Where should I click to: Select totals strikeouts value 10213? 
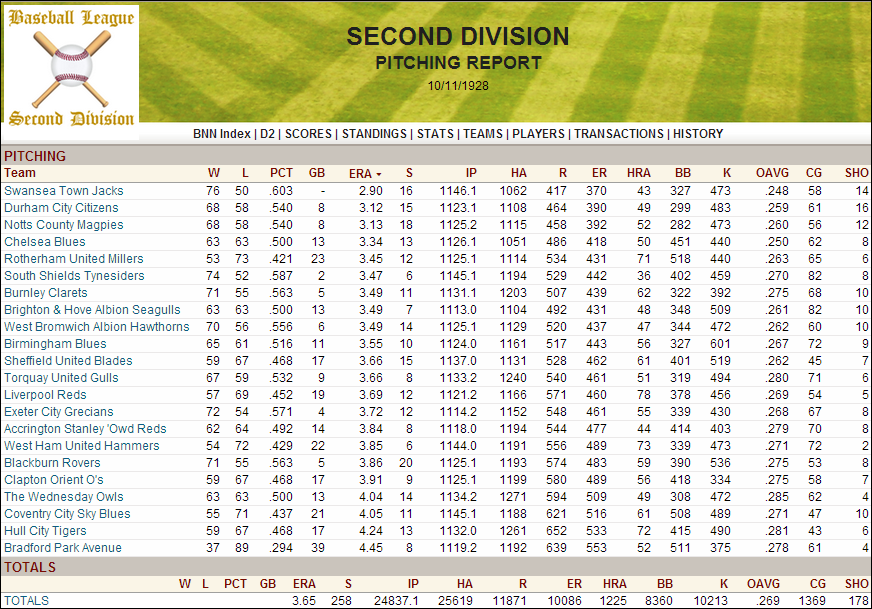click(711, 601)
